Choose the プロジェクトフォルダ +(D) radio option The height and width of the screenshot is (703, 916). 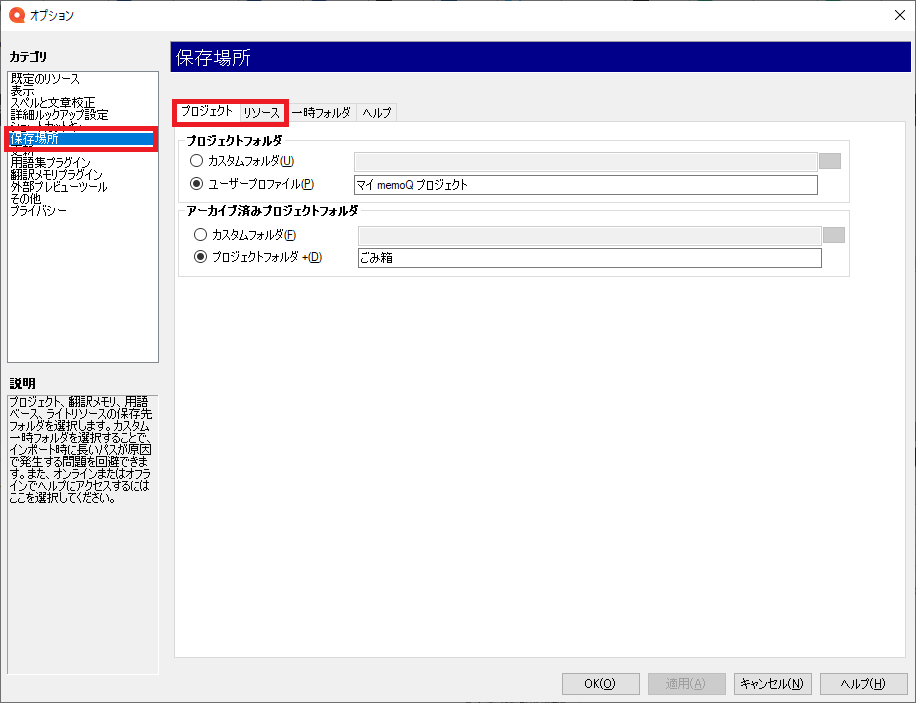pyautogui.click(x=201, y=258)
